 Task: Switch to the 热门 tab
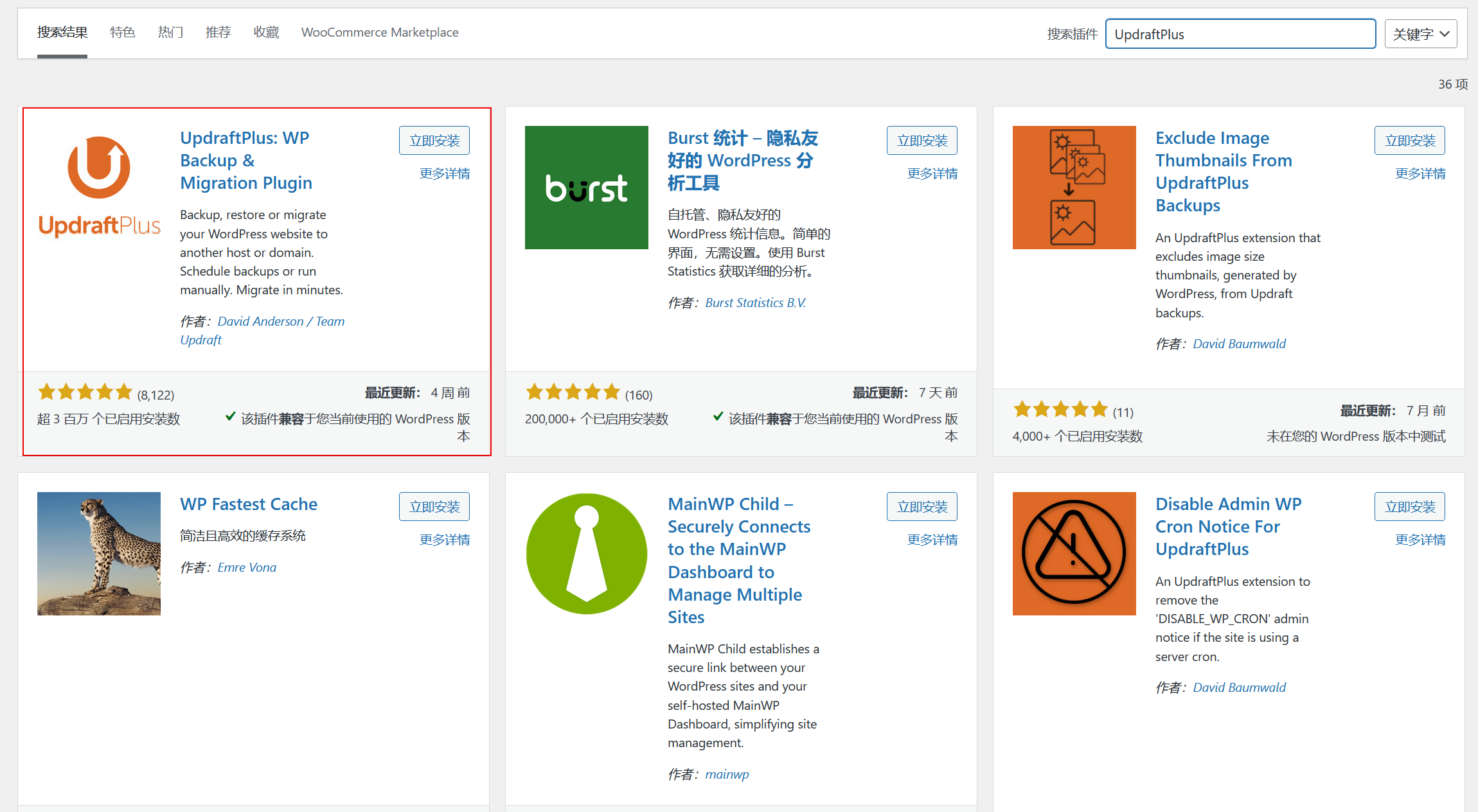[170, 32]
